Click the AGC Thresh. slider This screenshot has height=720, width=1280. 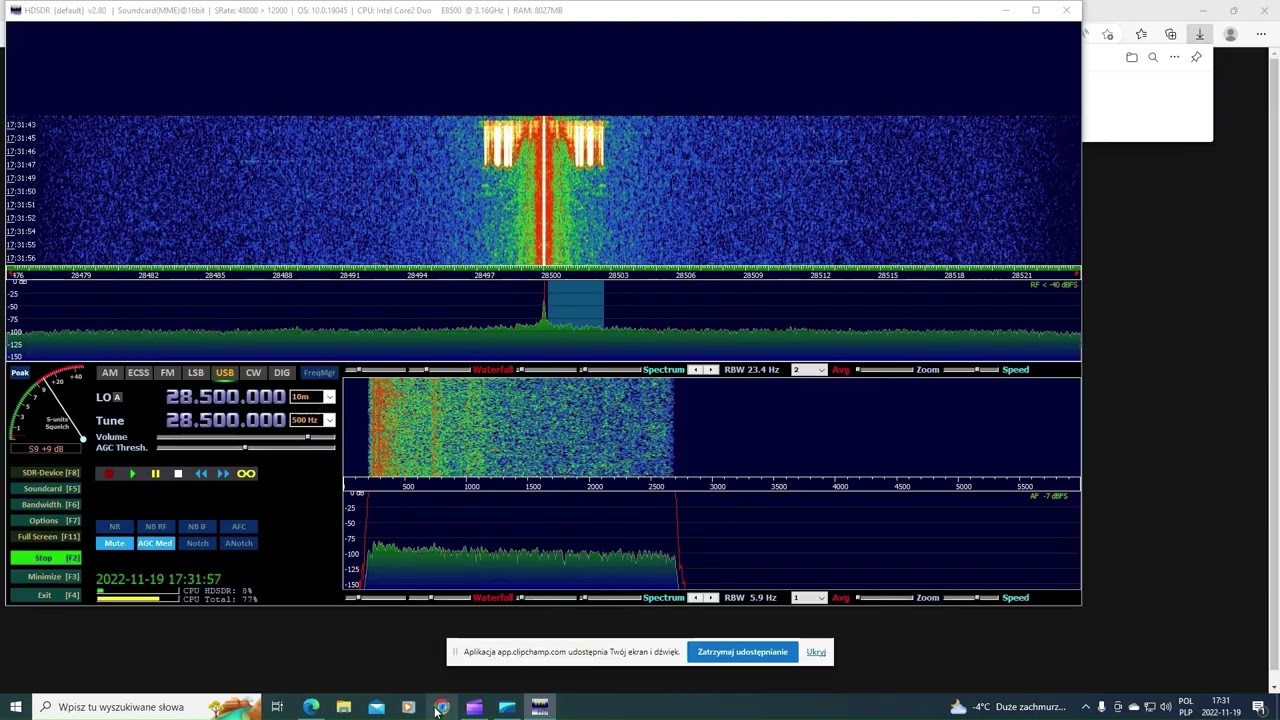[x=246, y=448]
